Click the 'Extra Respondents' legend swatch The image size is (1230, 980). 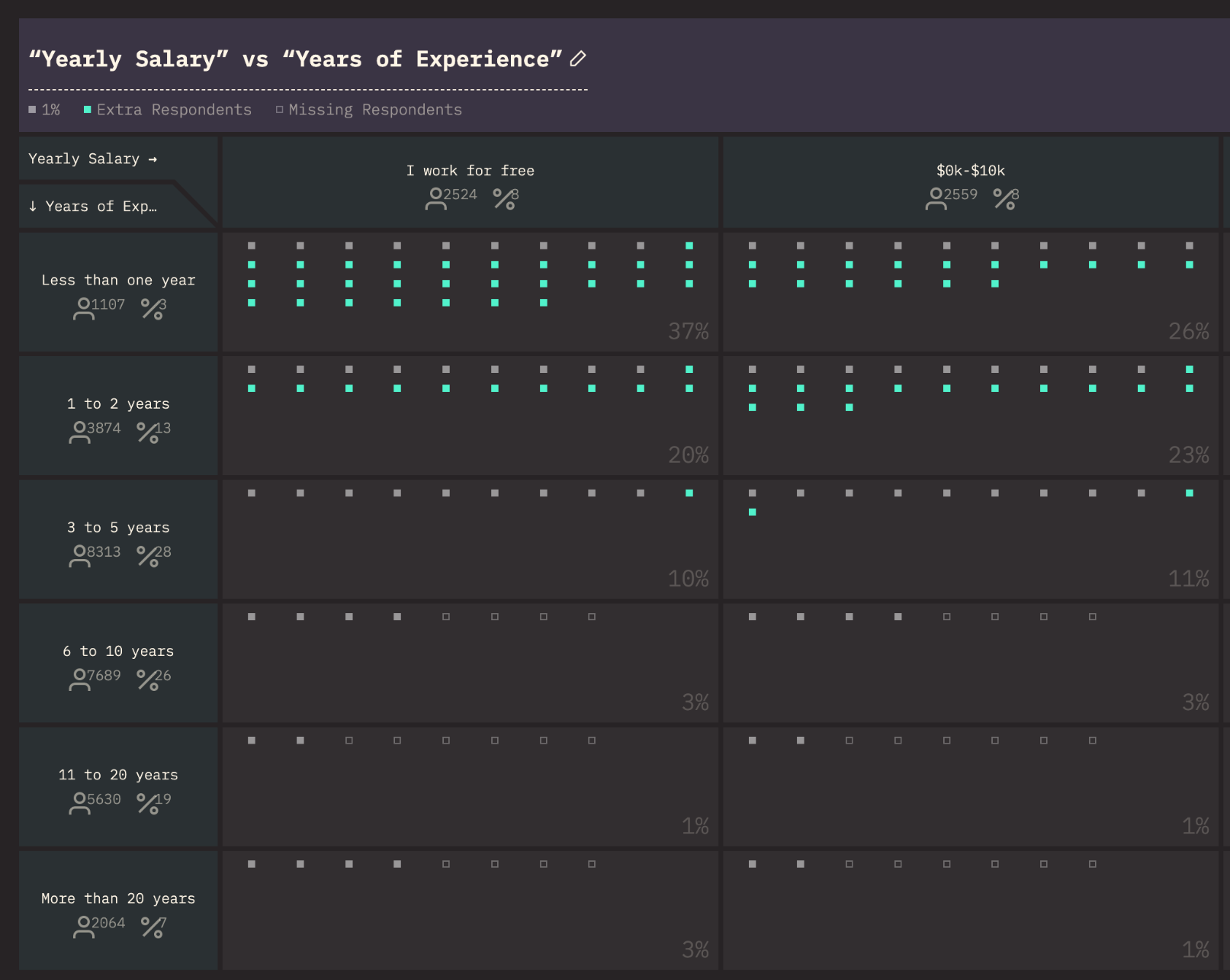[x=88, y=110]
